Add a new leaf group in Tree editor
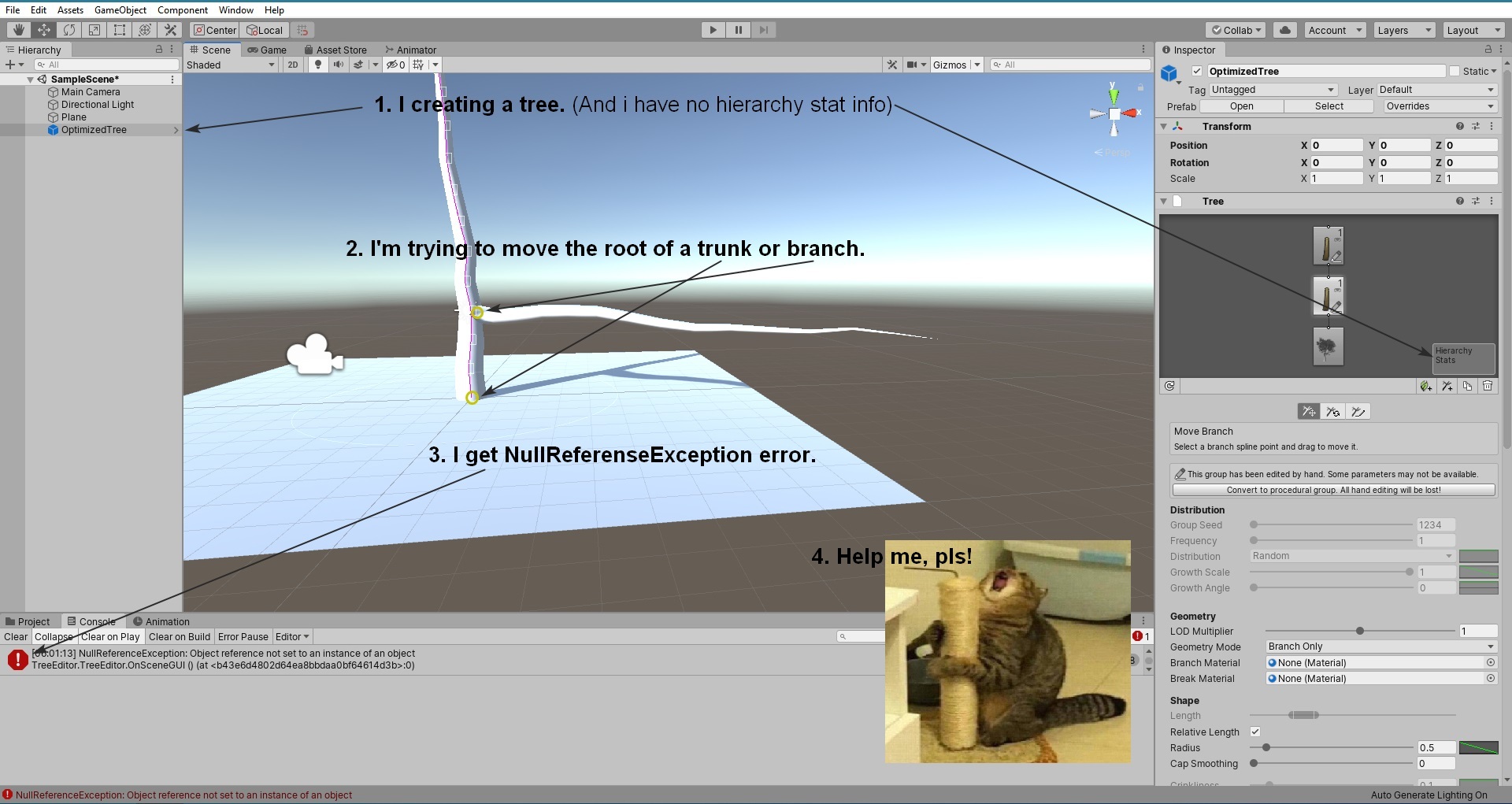 click(x=1426, y=386)
